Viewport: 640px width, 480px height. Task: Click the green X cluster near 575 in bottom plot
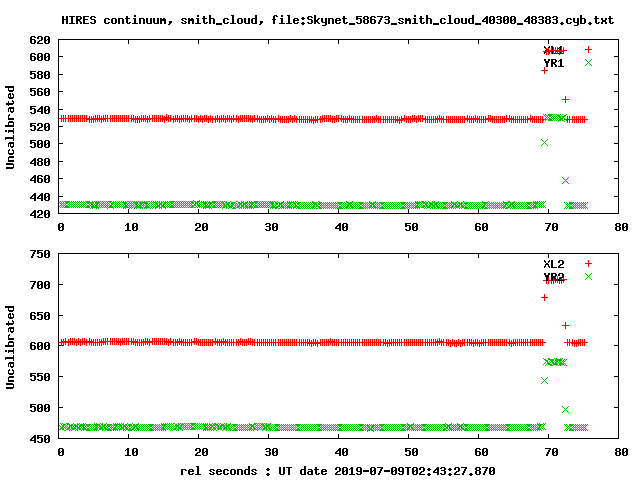(555, 362)
